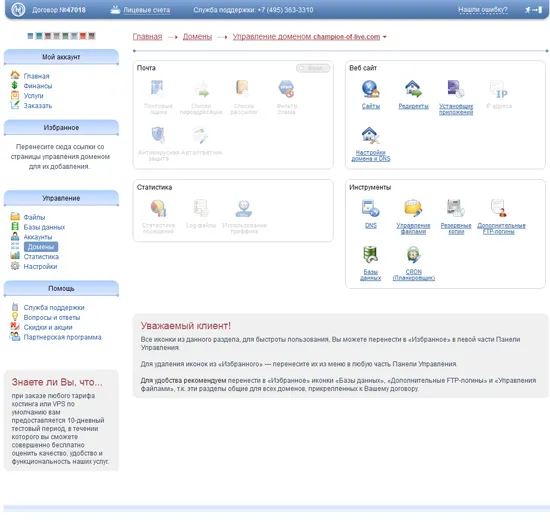This screenshot has width=550, height=522.
Task: Select the highlighted Домены sidebar item
Action: 41,247
